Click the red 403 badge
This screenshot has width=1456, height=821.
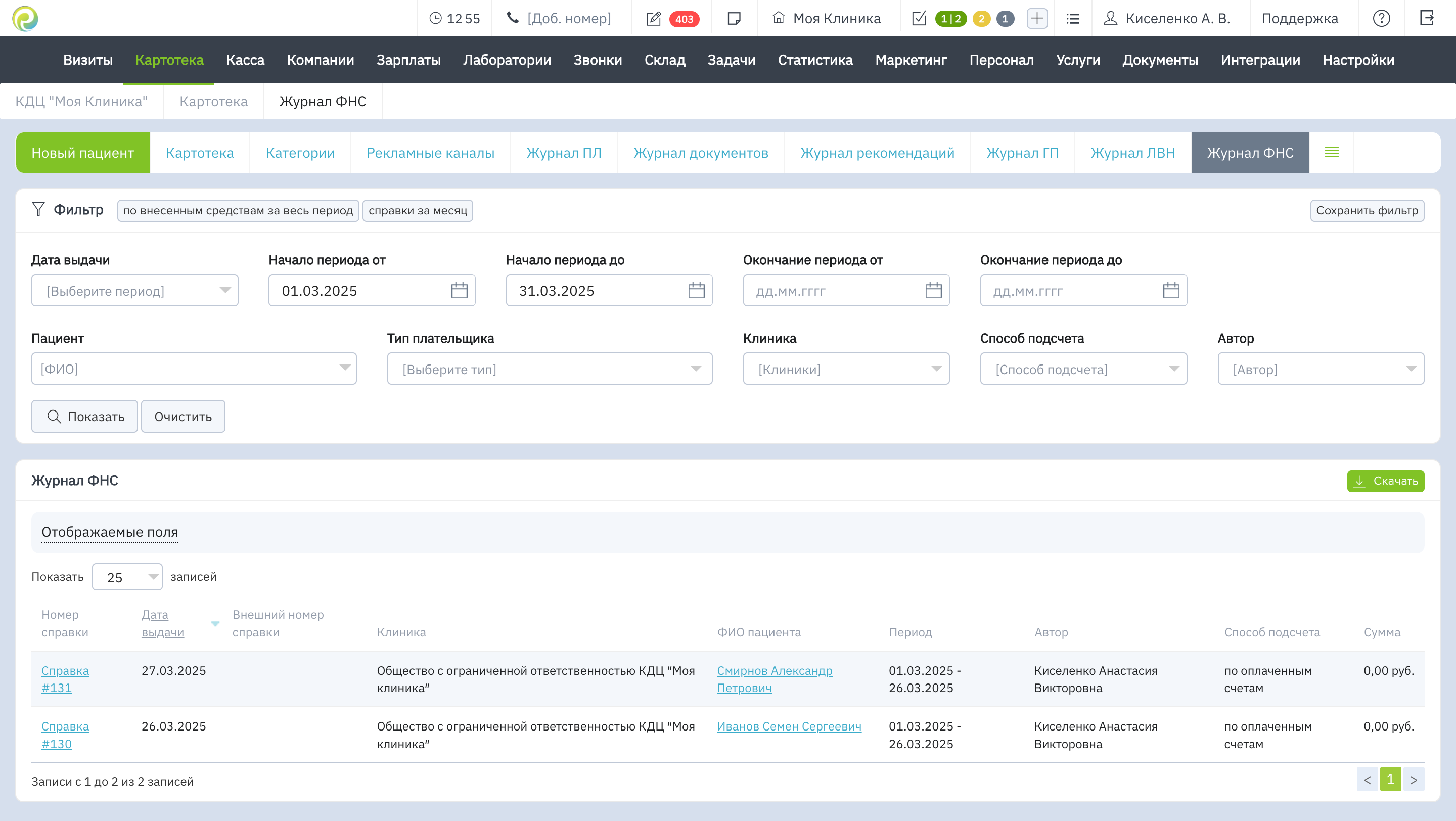pos(684,19)
